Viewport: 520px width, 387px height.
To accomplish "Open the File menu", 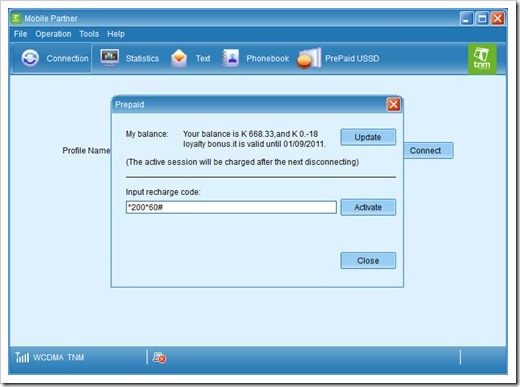I will (x=20, y=34).
